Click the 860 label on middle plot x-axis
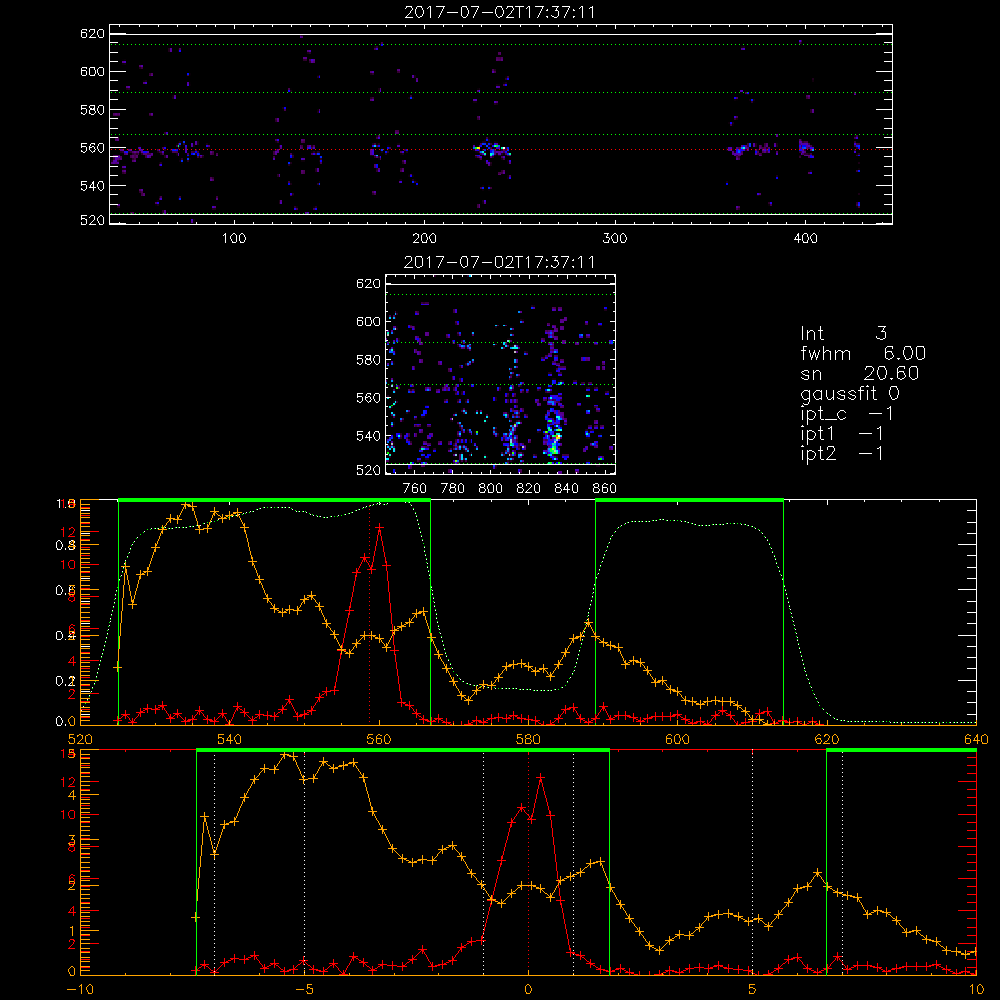This screenshot has height=1000, width=1000. pyautogui.click(x=605, y=489)
